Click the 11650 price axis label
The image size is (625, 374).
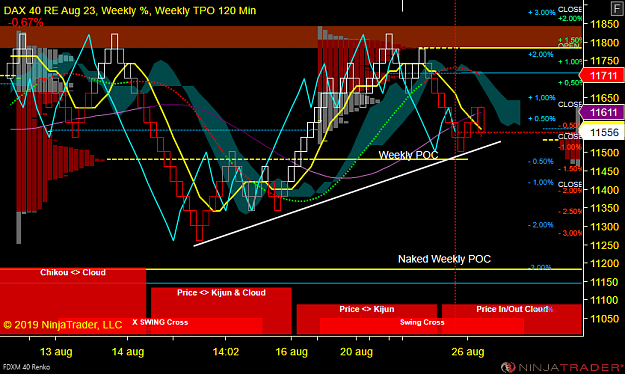pyautogui.click(x=604, y=98)
